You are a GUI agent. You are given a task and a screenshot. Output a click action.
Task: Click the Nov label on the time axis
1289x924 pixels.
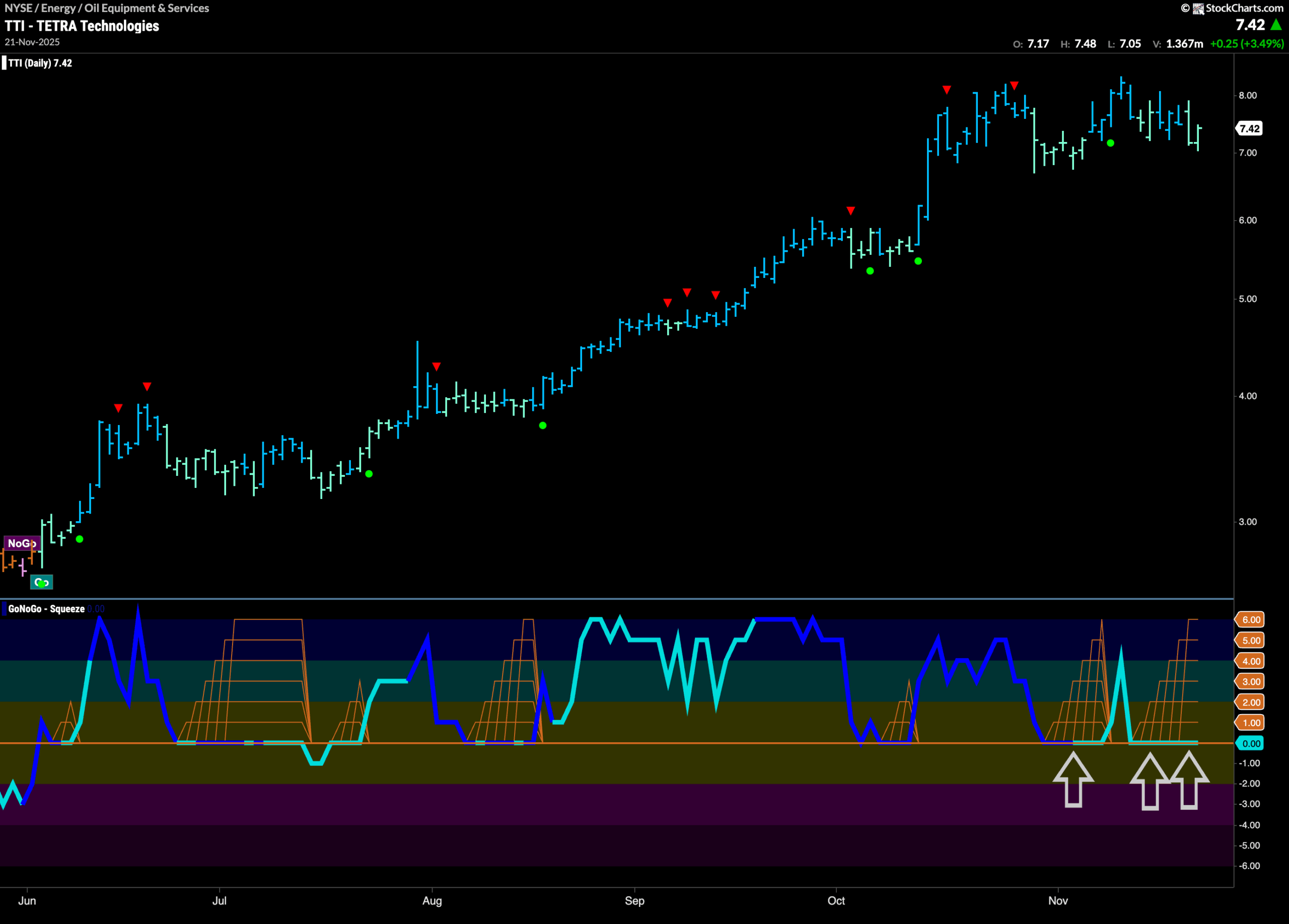click(1058, 901)
